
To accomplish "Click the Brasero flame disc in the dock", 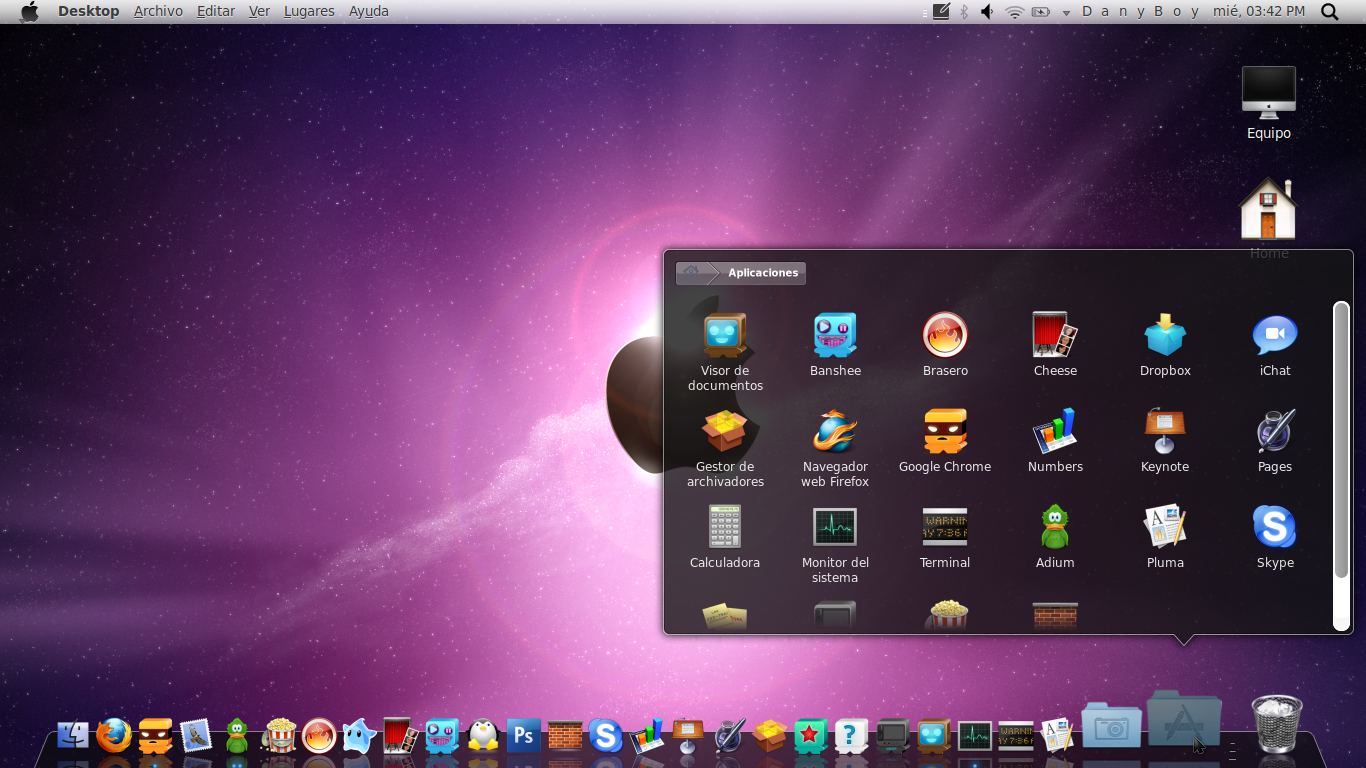I will tap(319, 736).
